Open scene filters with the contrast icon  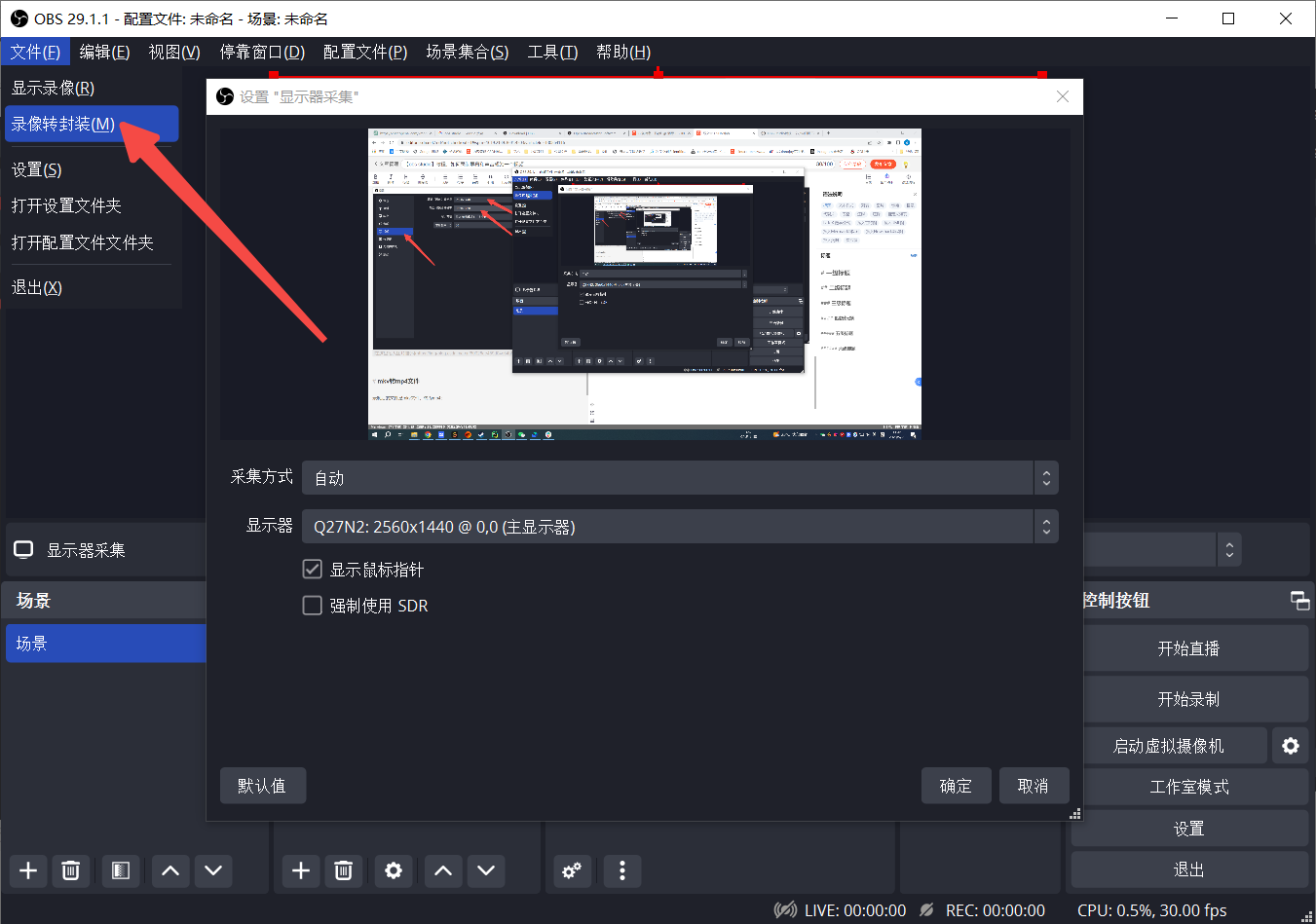[121, 870]
